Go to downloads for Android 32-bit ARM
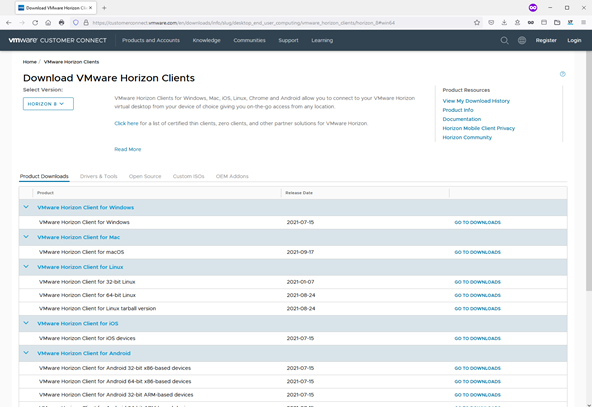592x407 pixels. click(478, 395)
